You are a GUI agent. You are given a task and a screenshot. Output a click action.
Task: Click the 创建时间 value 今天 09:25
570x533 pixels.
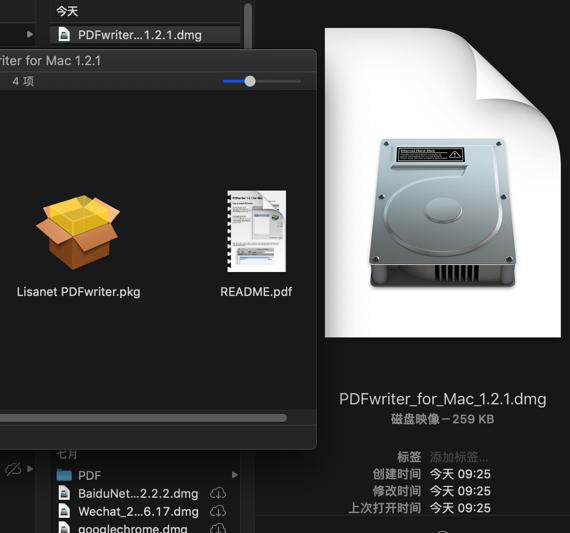[460, 474]
